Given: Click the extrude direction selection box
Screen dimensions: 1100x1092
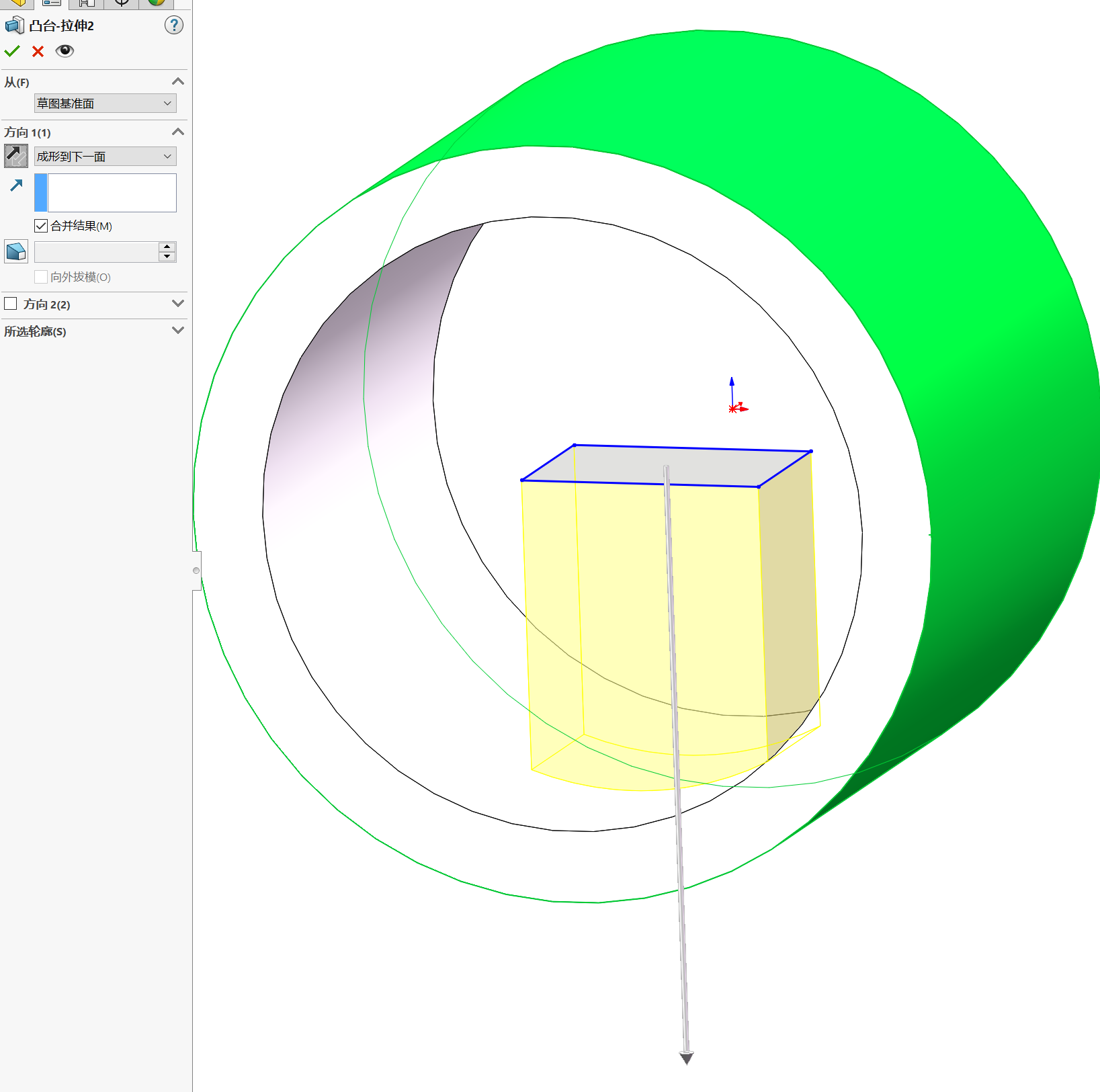Looking at the screenshot, I should click(105, 193).
